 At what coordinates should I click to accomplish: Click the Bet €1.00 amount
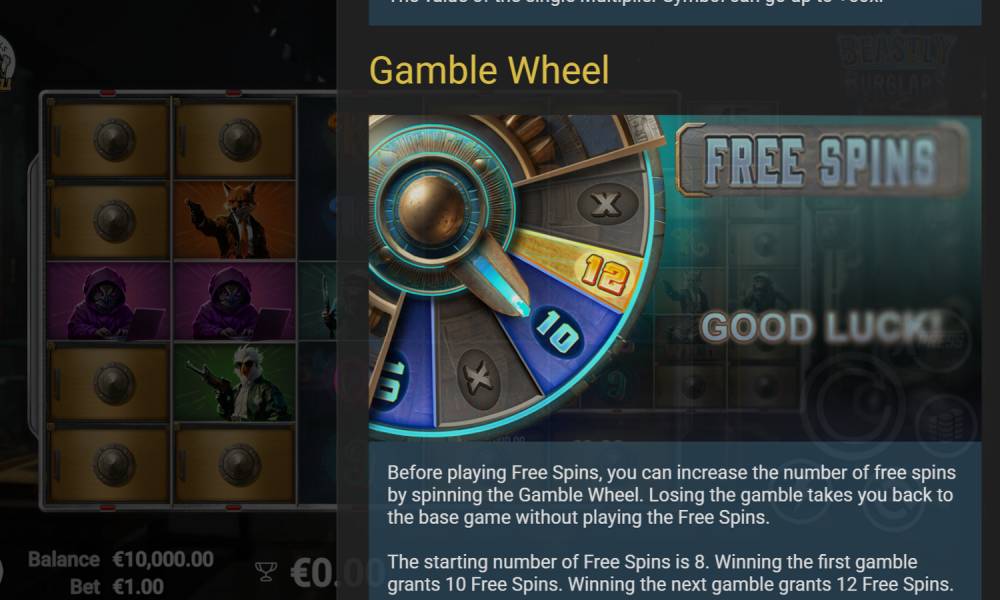click(x=117, y=586)
